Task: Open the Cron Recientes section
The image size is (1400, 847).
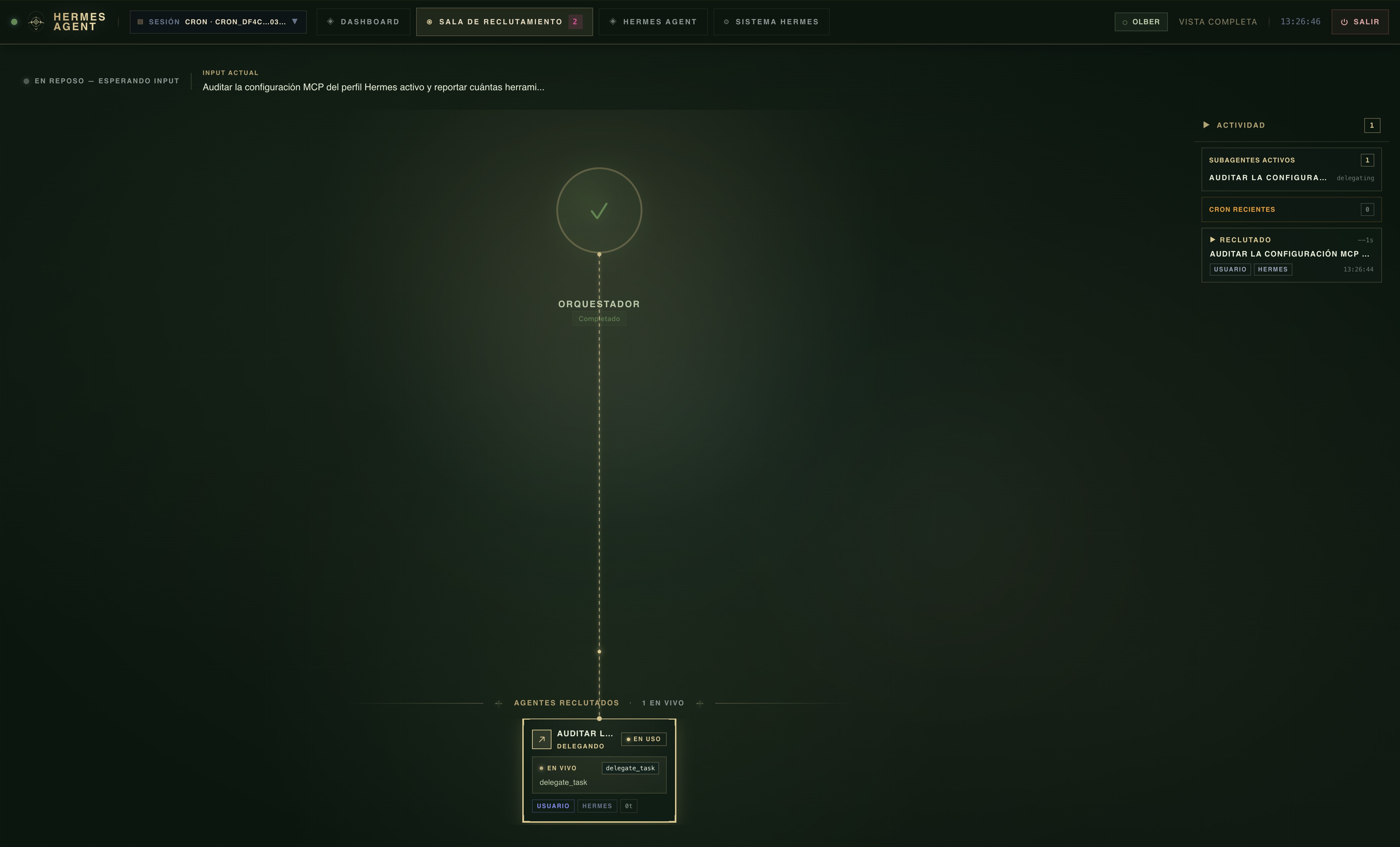Action: click(1291, 209)
